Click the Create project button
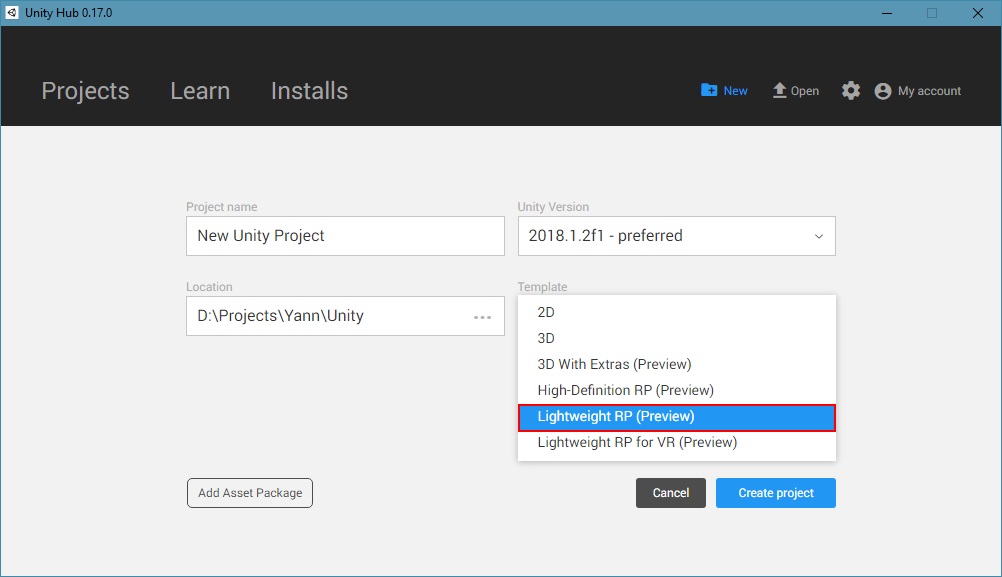Viewport: 1002px width, 577px height. pos(775,493)
